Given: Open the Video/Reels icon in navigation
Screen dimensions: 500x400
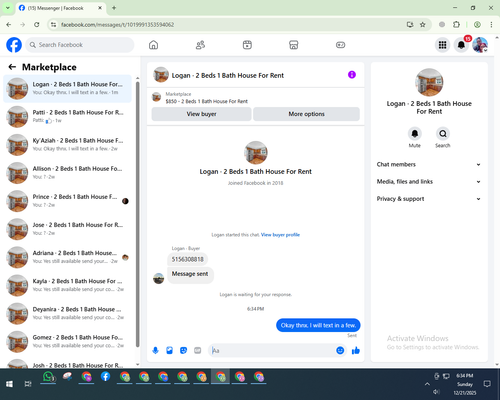Looking at the screenshot, I should click(x=247, y=45).
